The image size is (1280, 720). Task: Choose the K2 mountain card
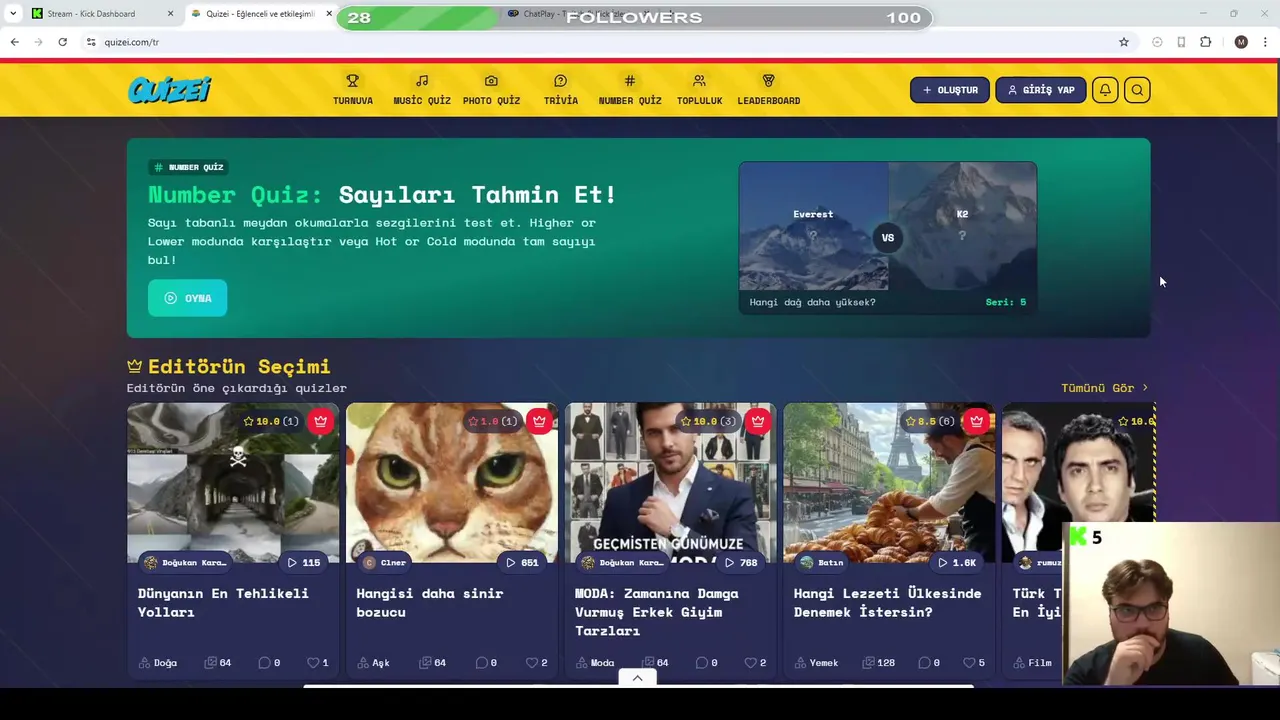click(962, 227)
